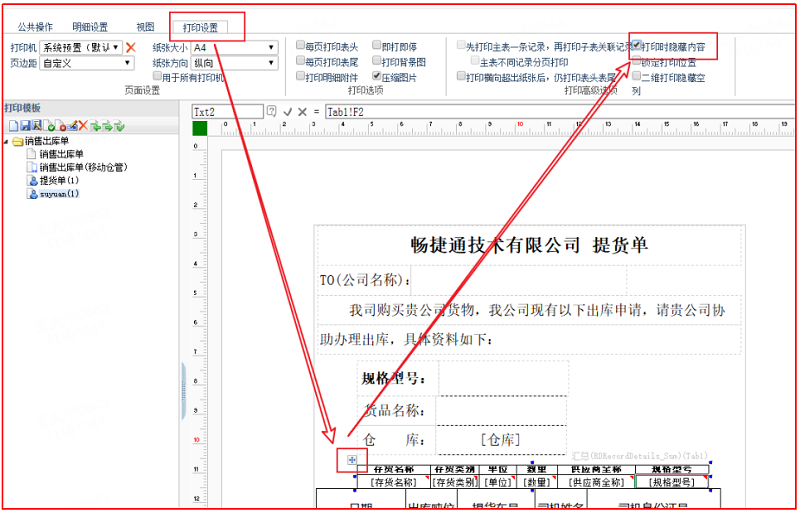
Task: Click the red X delete template icon
Action: pos(83,126)
